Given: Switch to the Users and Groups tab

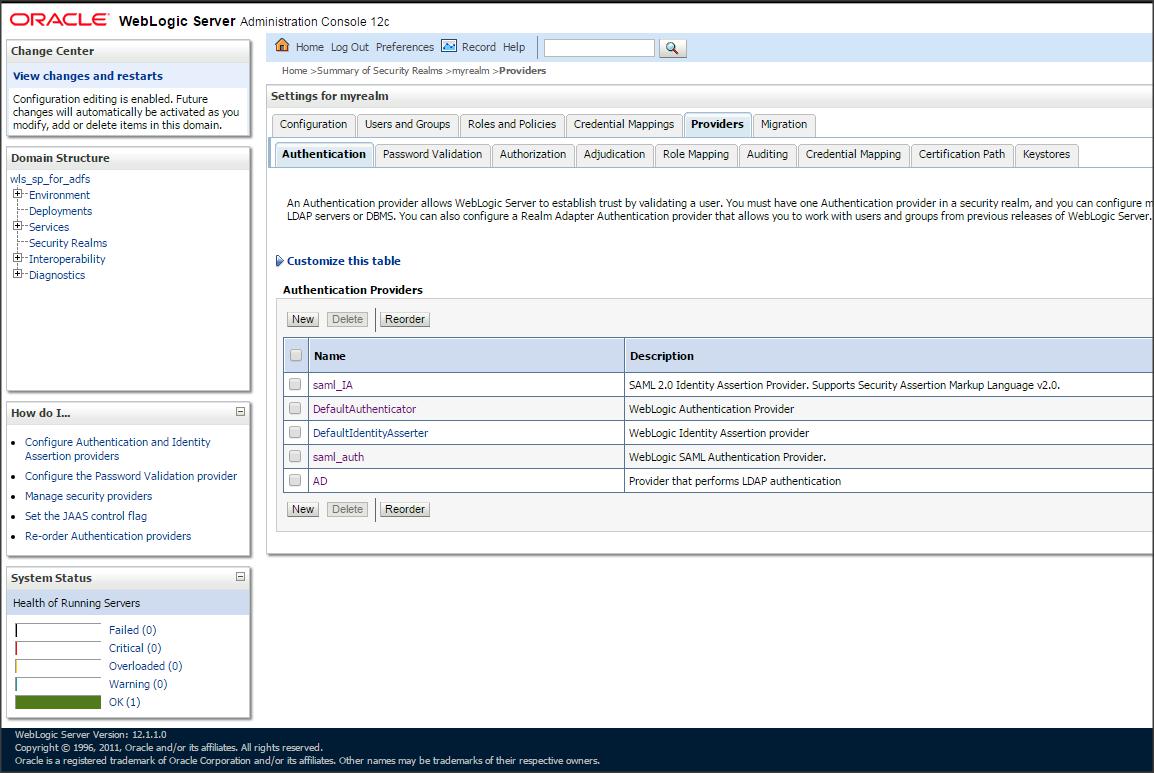Looking at the screenshot, I should tap(407, 124).
